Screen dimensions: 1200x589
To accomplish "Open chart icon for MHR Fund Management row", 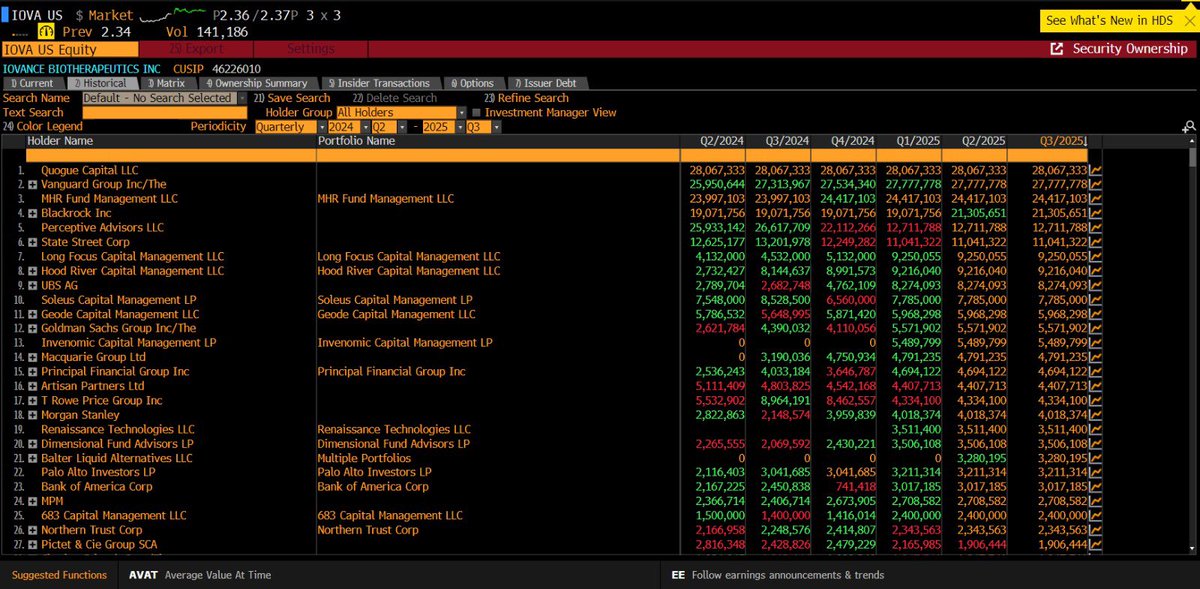I will 1095,199.
